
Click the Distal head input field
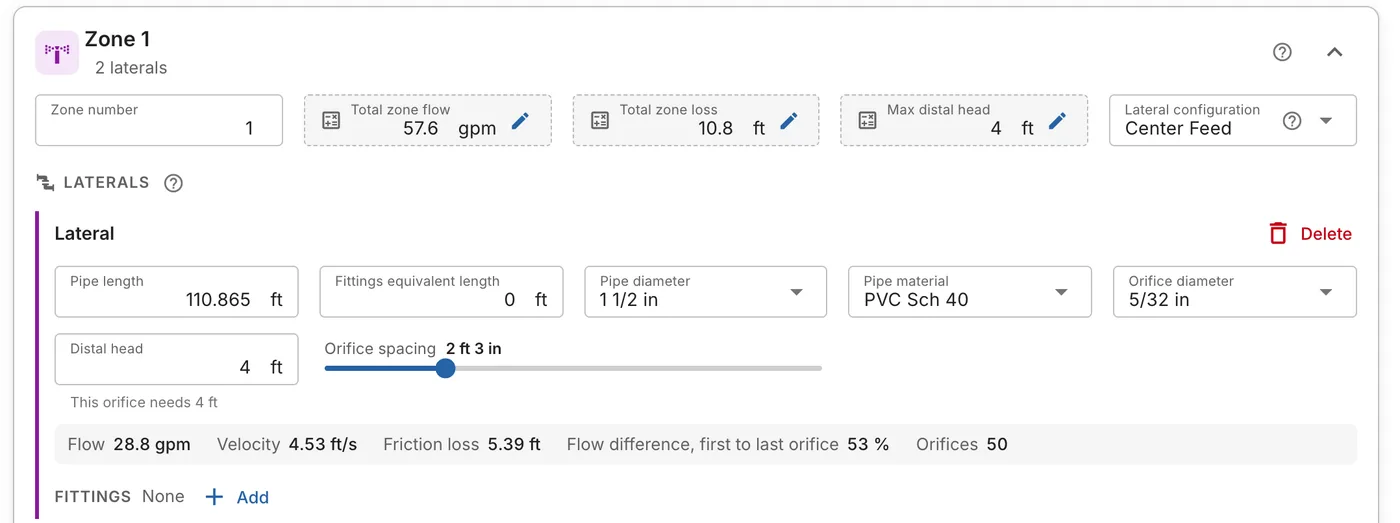click(177, 359)
